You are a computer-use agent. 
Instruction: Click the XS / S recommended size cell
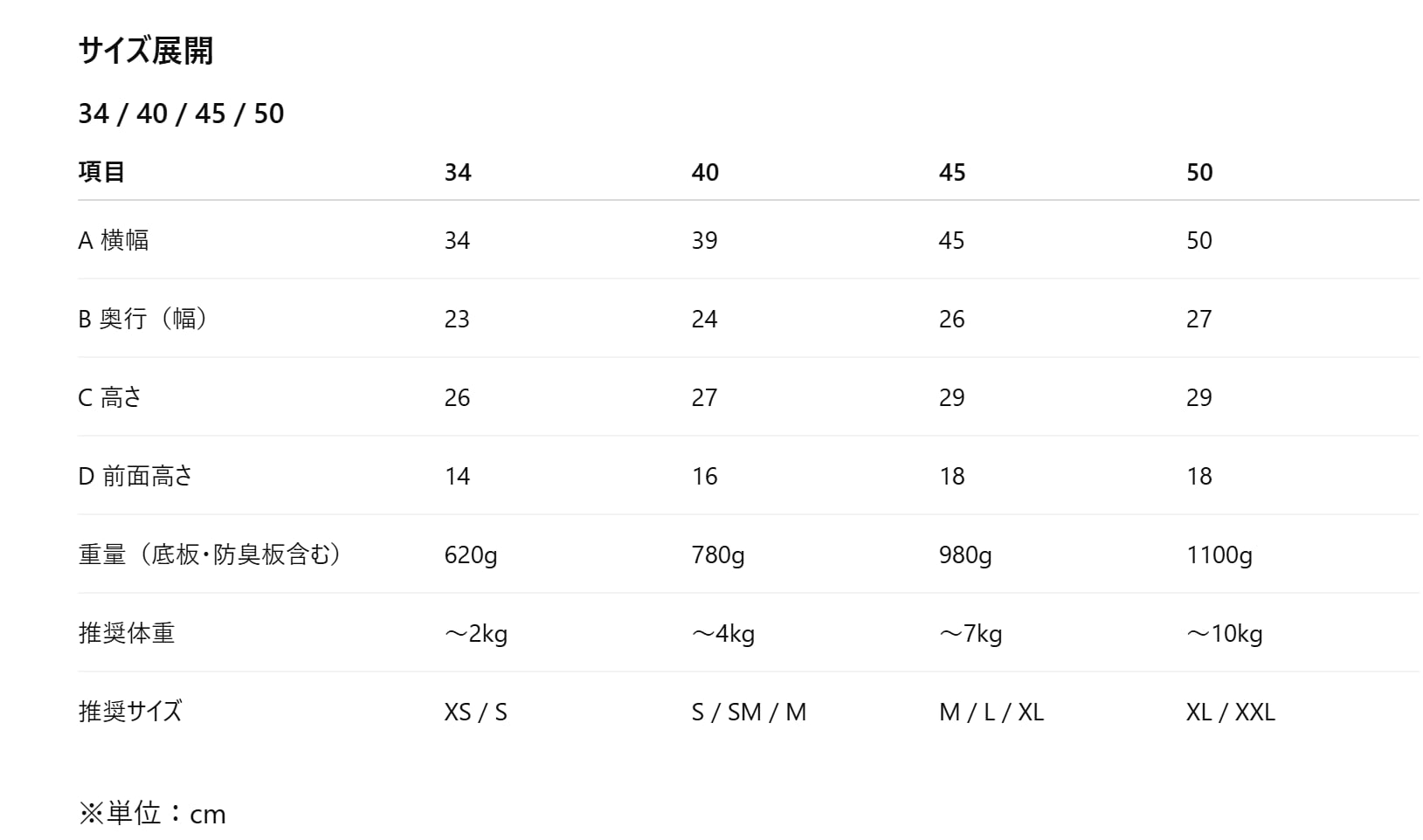[x=476, y=712]
